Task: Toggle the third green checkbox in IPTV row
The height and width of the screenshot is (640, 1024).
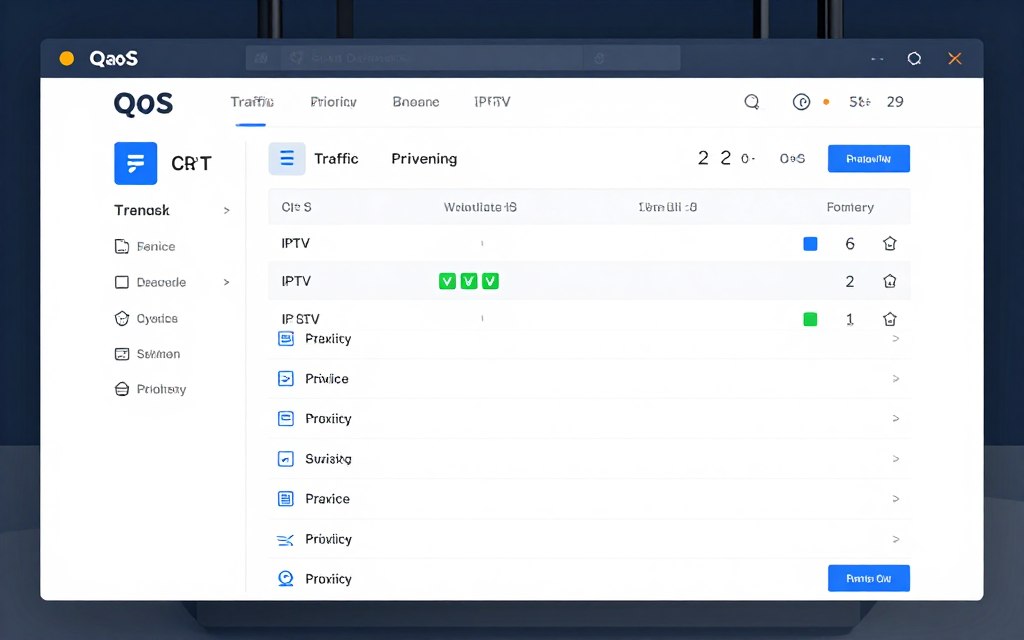Action: (x=490, y=281)
